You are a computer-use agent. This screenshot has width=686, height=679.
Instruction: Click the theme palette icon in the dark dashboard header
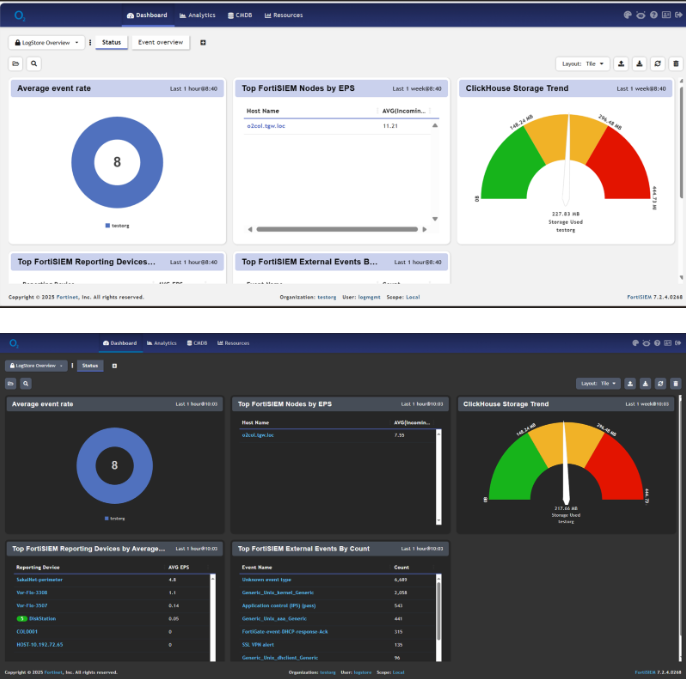point(635,343)
